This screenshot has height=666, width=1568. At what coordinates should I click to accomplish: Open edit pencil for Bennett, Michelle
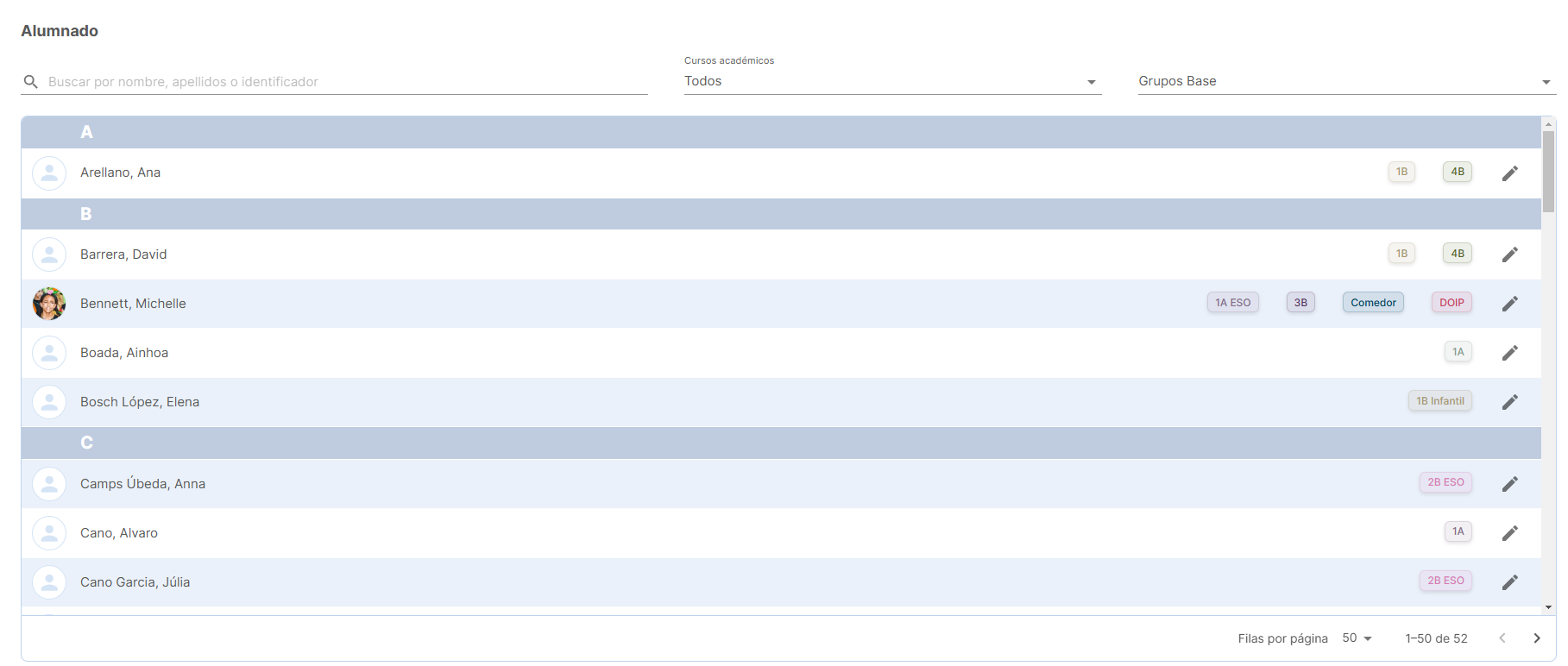(x=1509, y=304)
